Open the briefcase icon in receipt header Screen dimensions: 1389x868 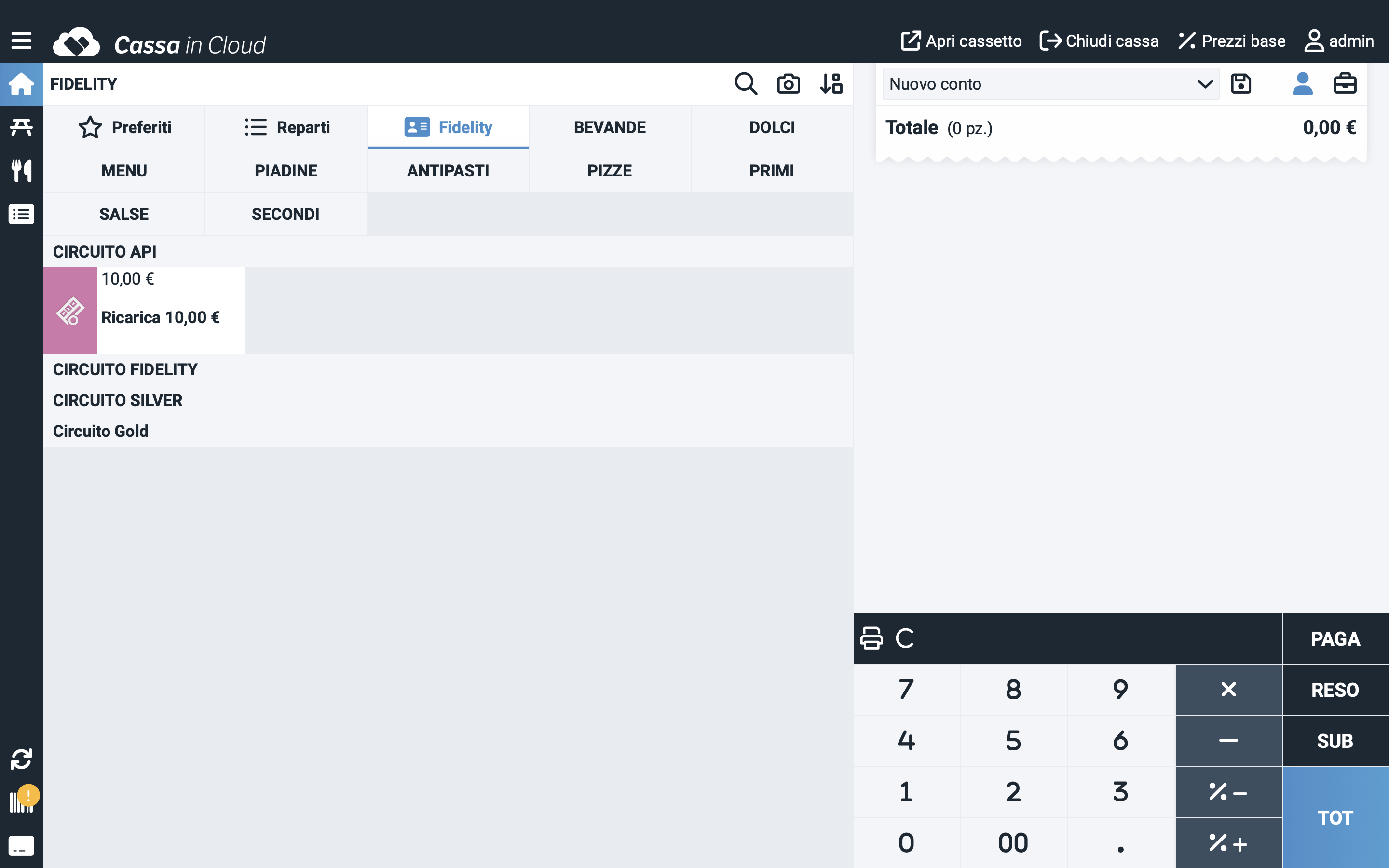pyautogui.click(x=1344, y=84)
